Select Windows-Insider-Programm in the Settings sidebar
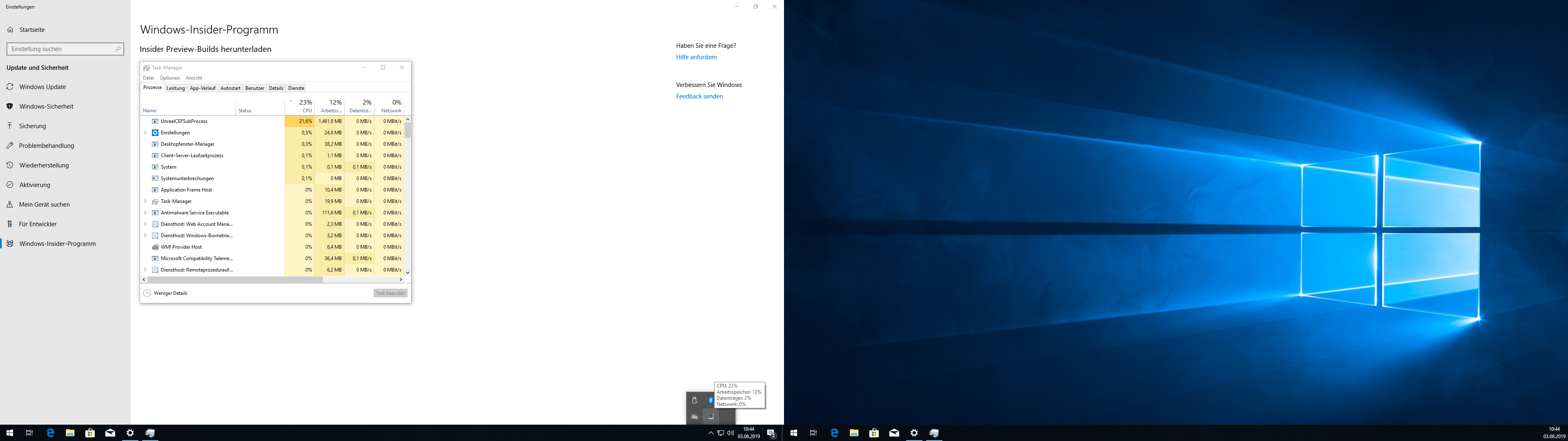This screenshot has width=1568, height=441. [65, 244]
